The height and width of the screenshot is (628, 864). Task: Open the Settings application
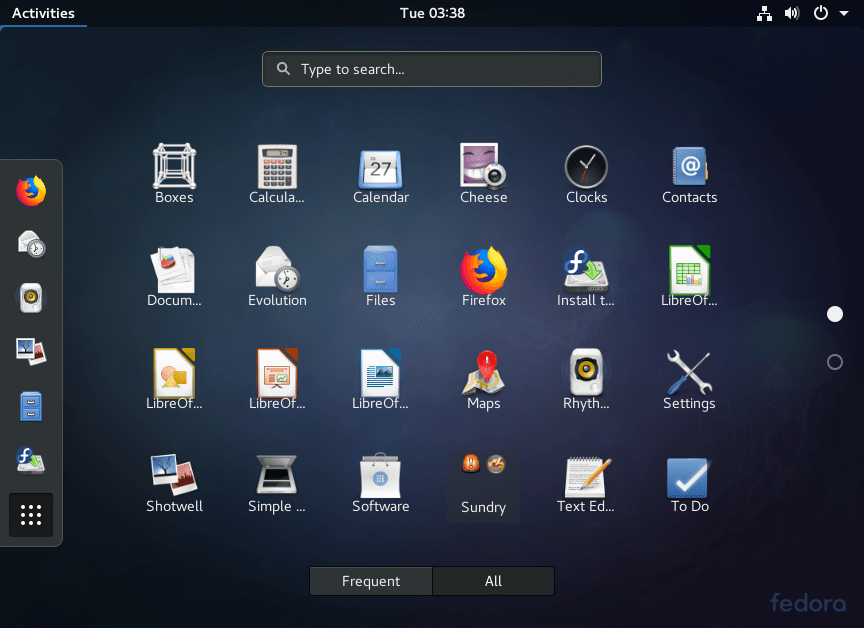(x=689, y=380)
